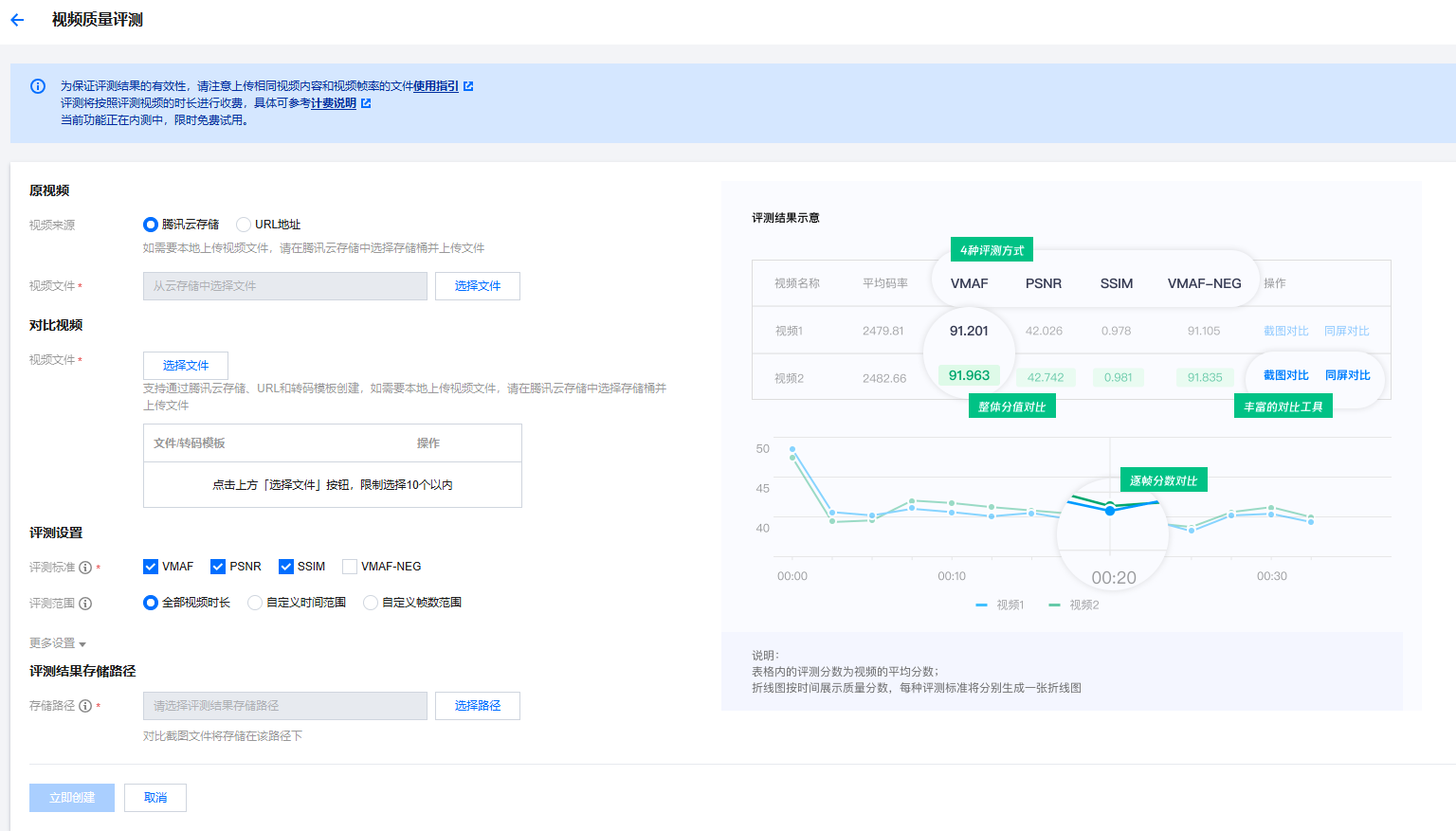This screenshot has height=831, width=1456.
Task: Click 选择文件 button for original video
Action: (477, 286)
